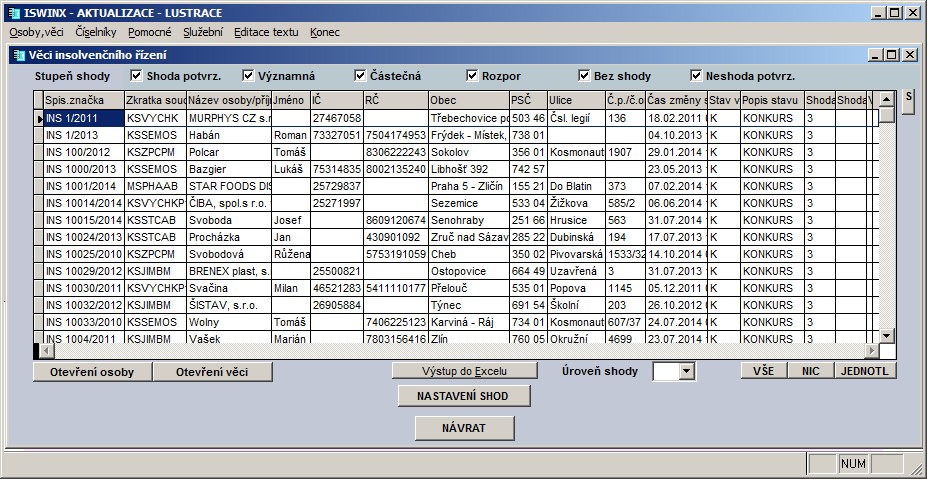This screenshot has width=927, height=479.
Task: Click the Popis stavu column header
Action: pyautogui.click(x=772, y=100)
